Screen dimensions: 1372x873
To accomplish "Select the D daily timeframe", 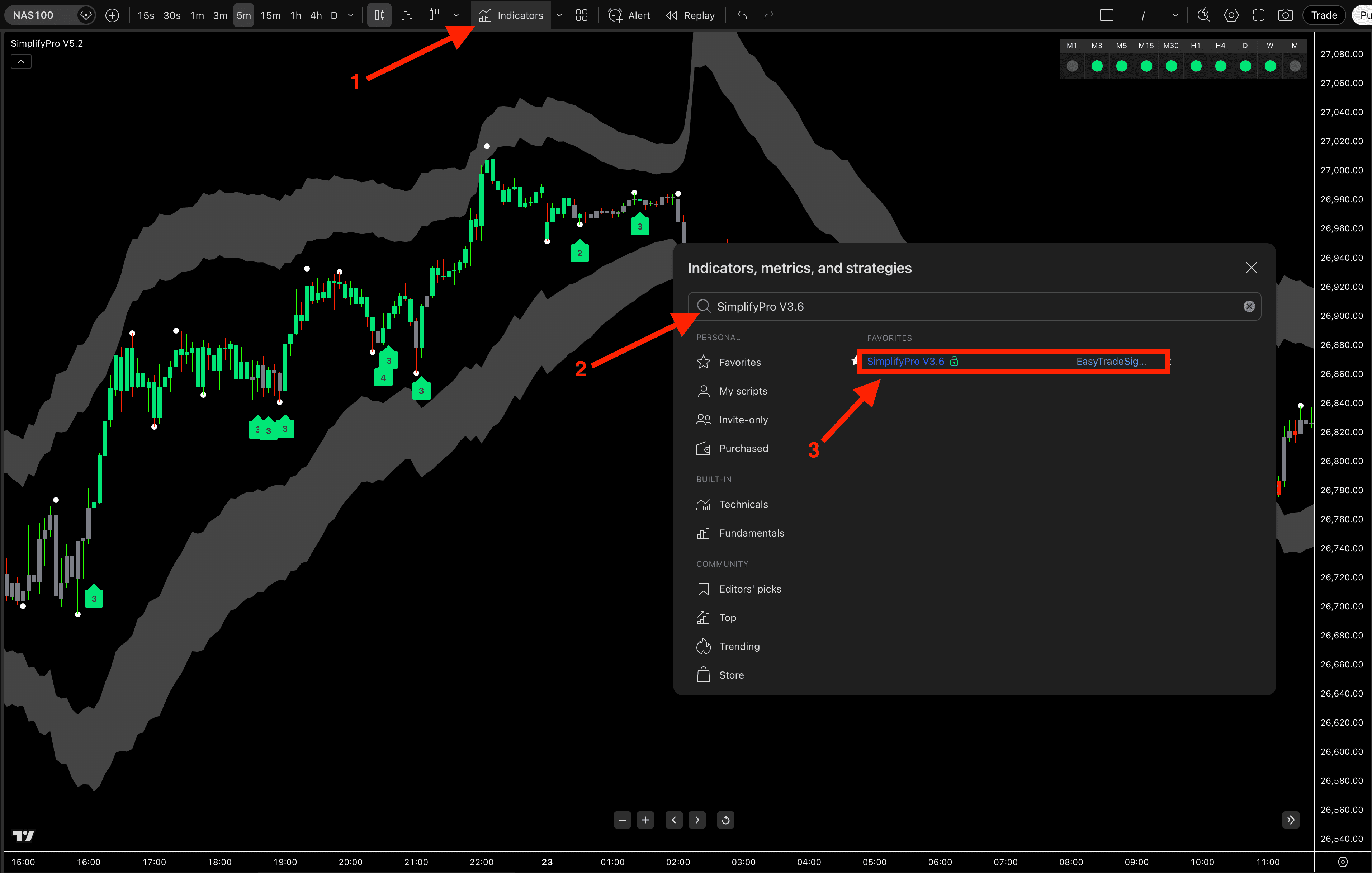I will point(334,15).
